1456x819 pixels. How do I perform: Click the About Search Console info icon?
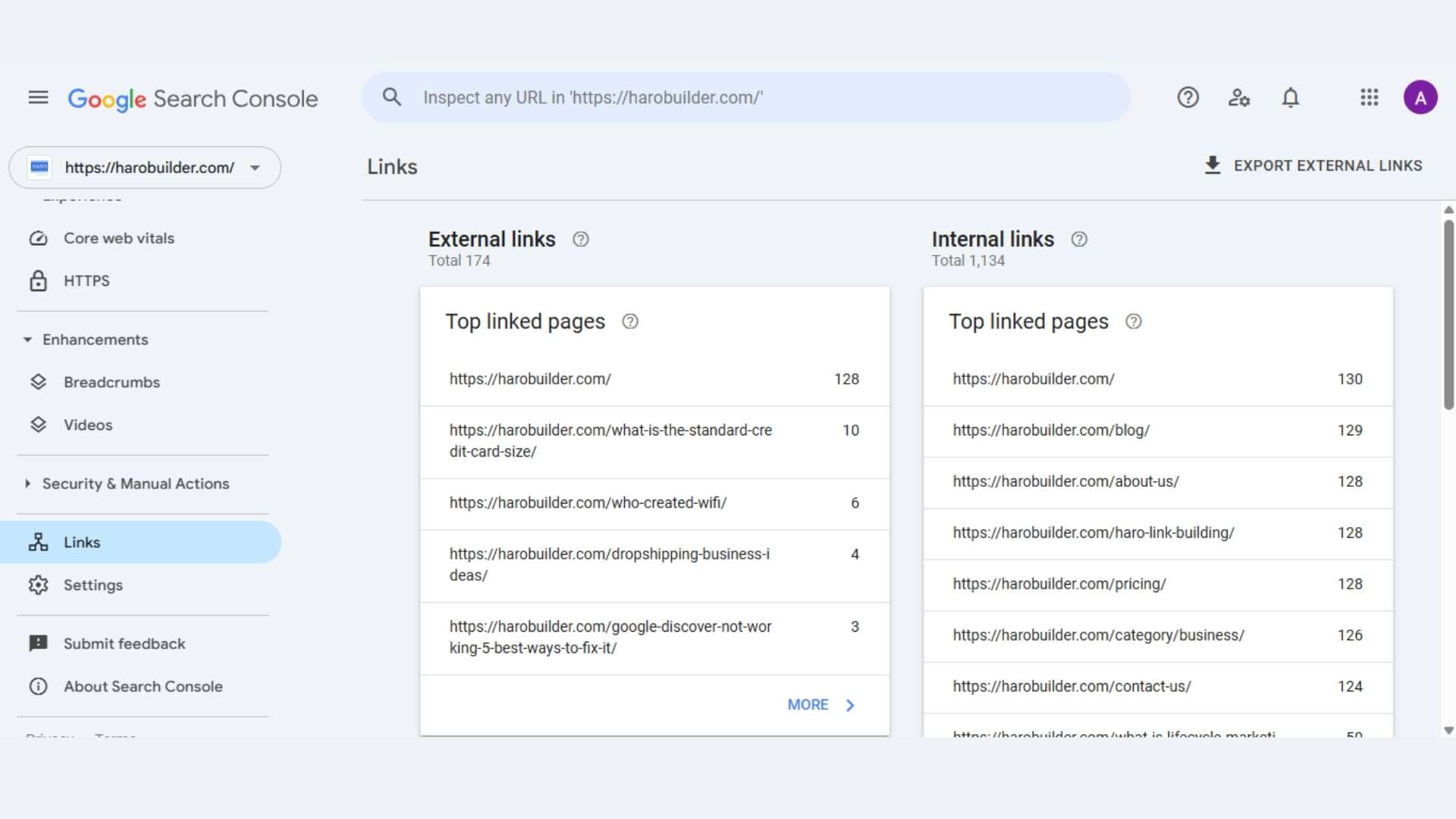coord(38,686)
